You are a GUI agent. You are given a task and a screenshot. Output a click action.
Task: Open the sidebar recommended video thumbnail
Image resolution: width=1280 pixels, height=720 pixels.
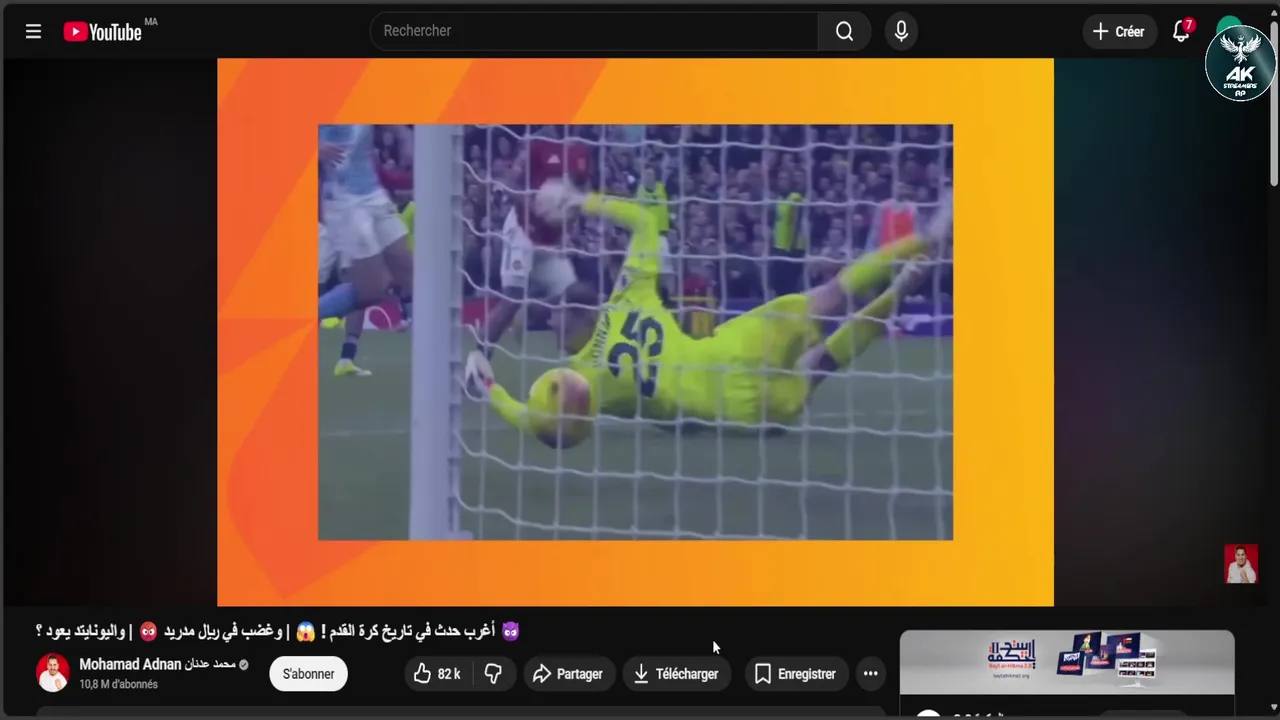point(1067,662)
